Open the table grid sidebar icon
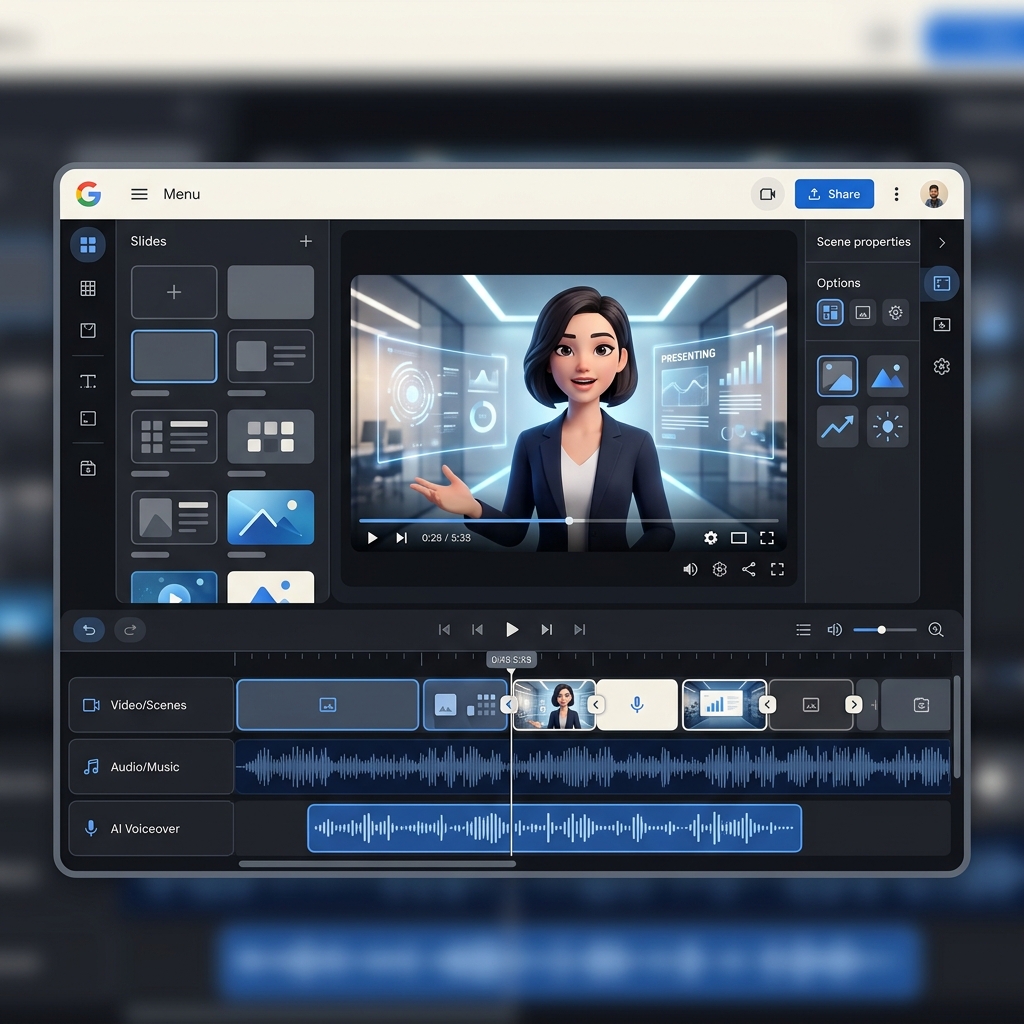The width and height of the screenshot is (1024, 1024). click(88, 288)
